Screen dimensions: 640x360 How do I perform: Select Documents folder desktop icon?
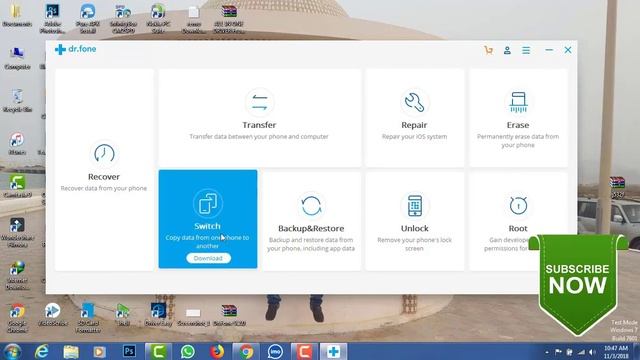point(17,15)
